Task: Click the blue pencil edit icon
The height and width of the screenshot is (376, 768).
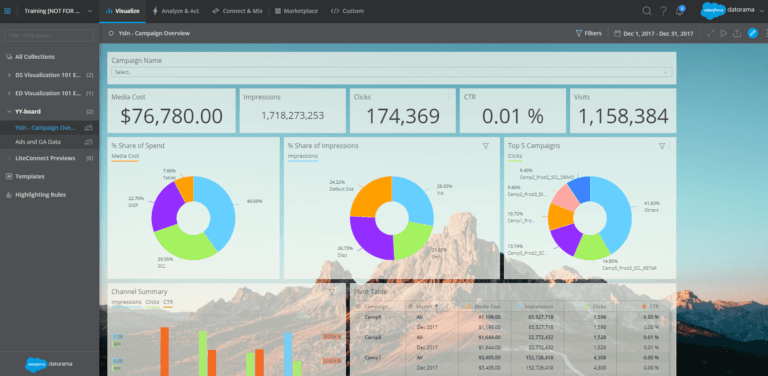Action: 752,33
